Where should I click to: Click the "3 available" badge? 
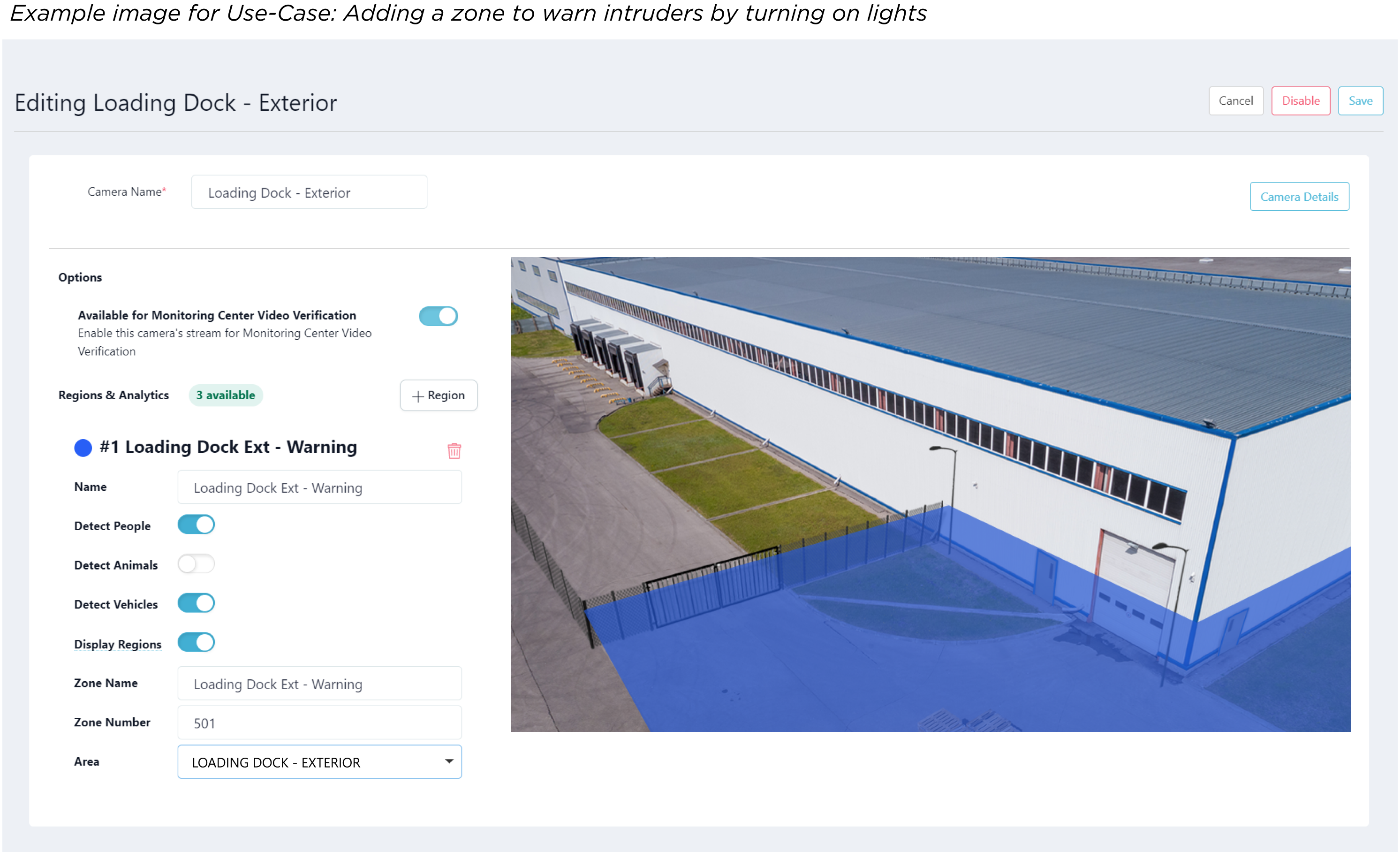click(226, 395)
